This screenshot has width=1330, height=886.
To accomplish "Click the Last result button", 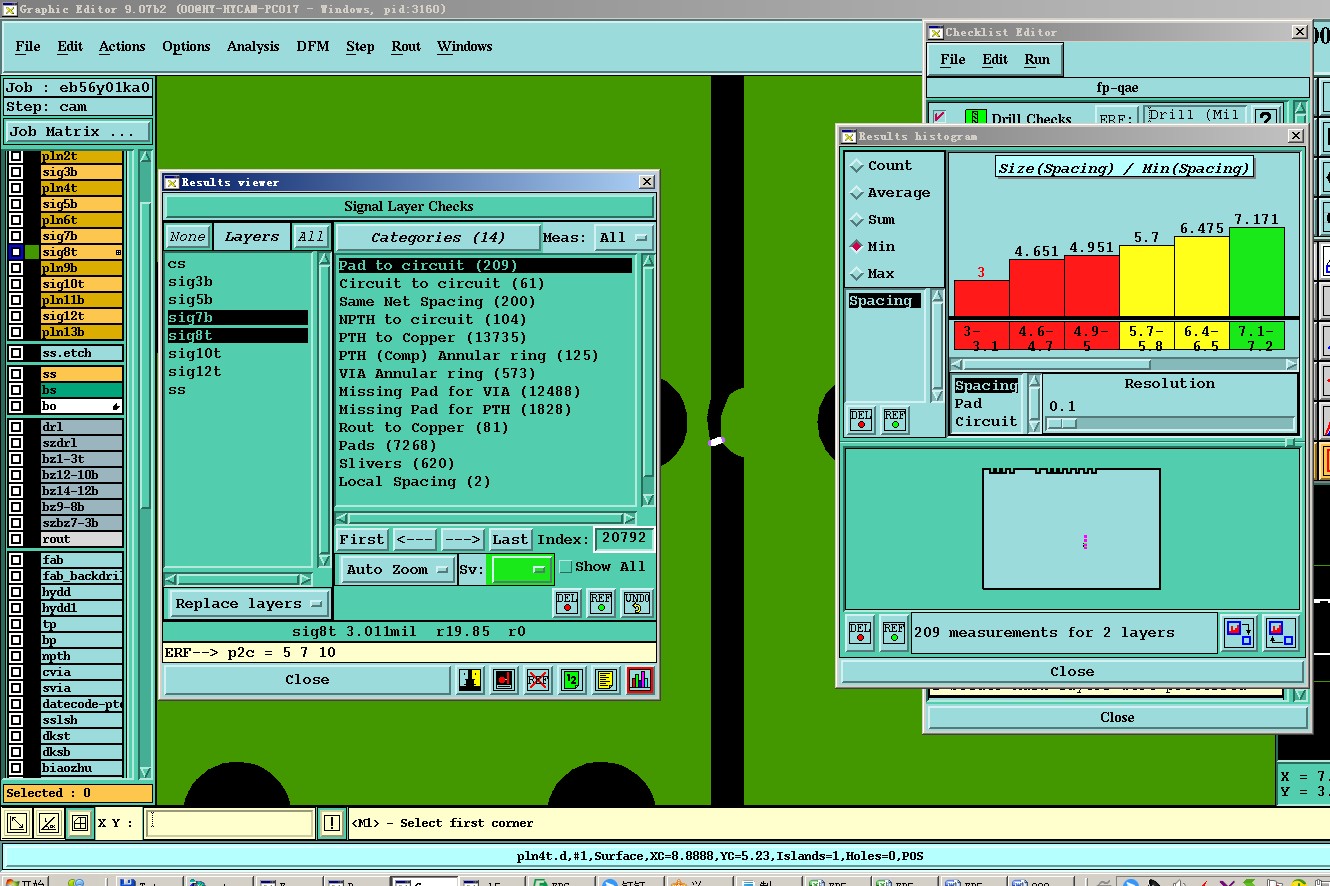I will (510, 540).
